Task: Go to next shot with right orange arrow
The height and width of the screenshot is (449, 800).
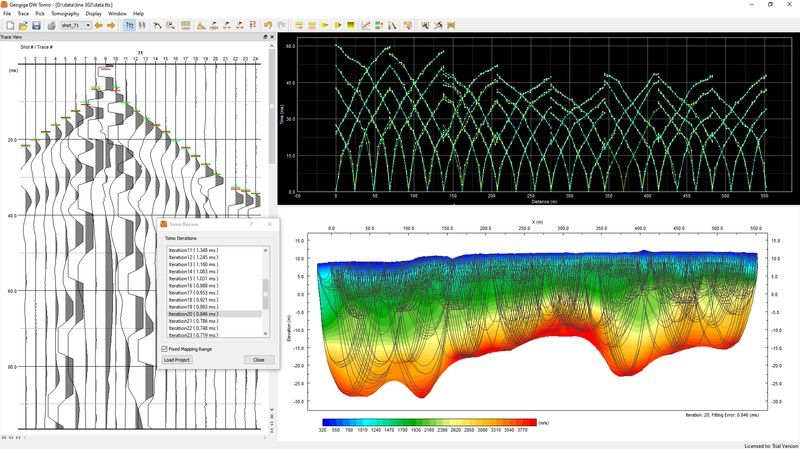Action: point(111,25)
